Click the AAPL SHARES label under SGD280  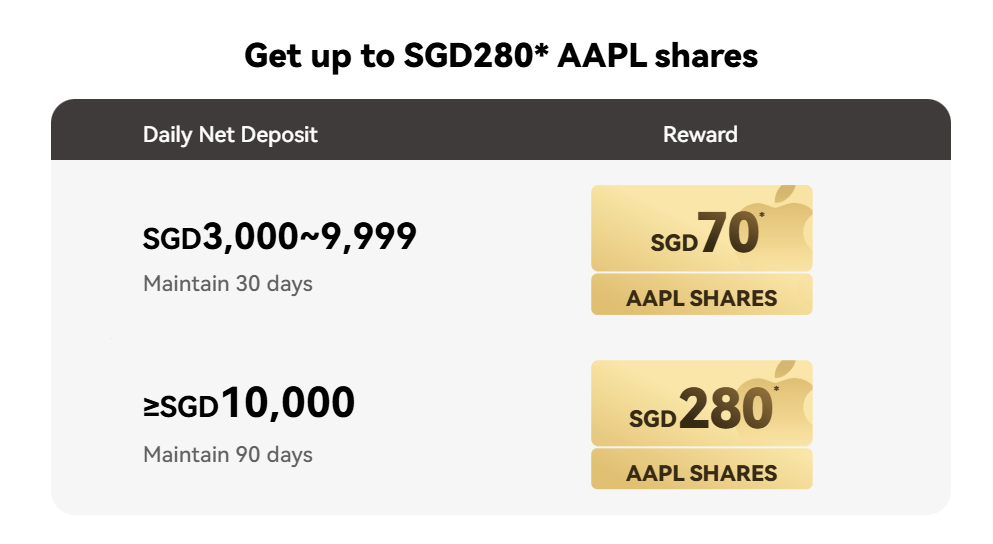click(701, 472)
